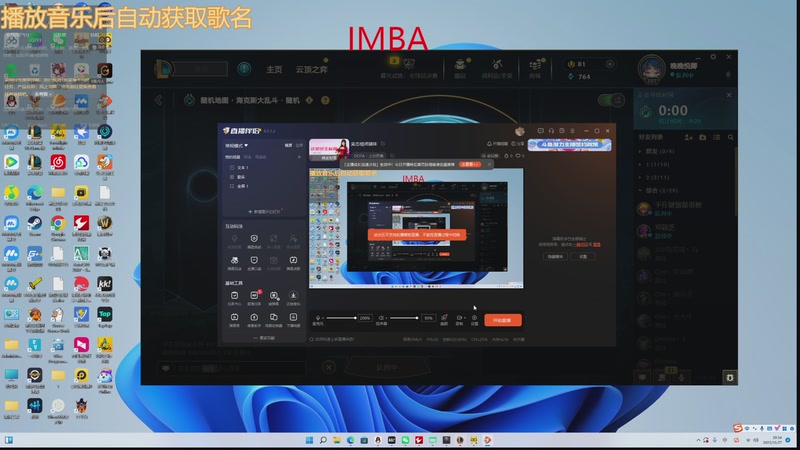Open 主页 tab in the League client
Screen dimensions: 800x450
274,69
